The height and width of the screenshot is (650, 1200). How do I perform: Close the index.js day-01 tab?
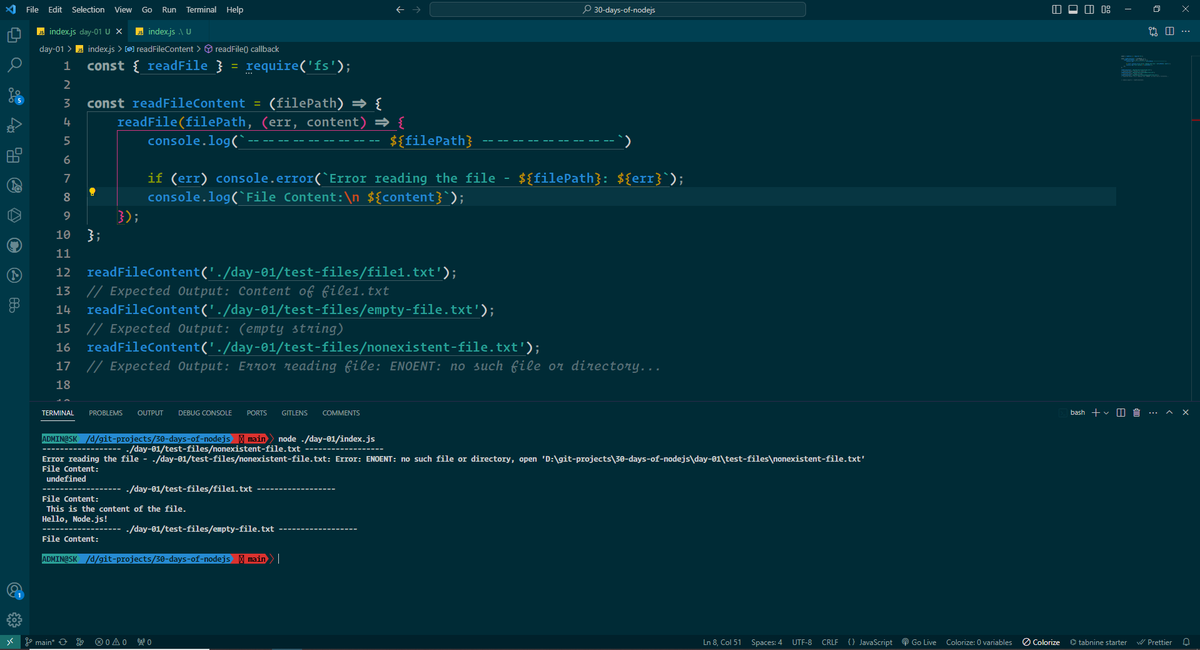[x=118, y=32]
